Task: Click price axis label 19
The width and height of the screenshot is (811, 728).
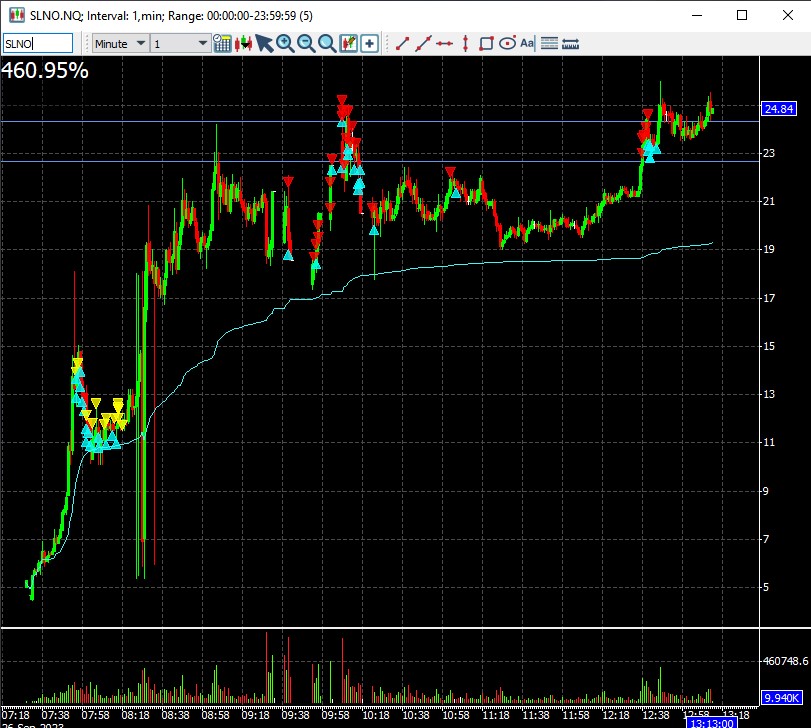Action: (x=769, y=249)
